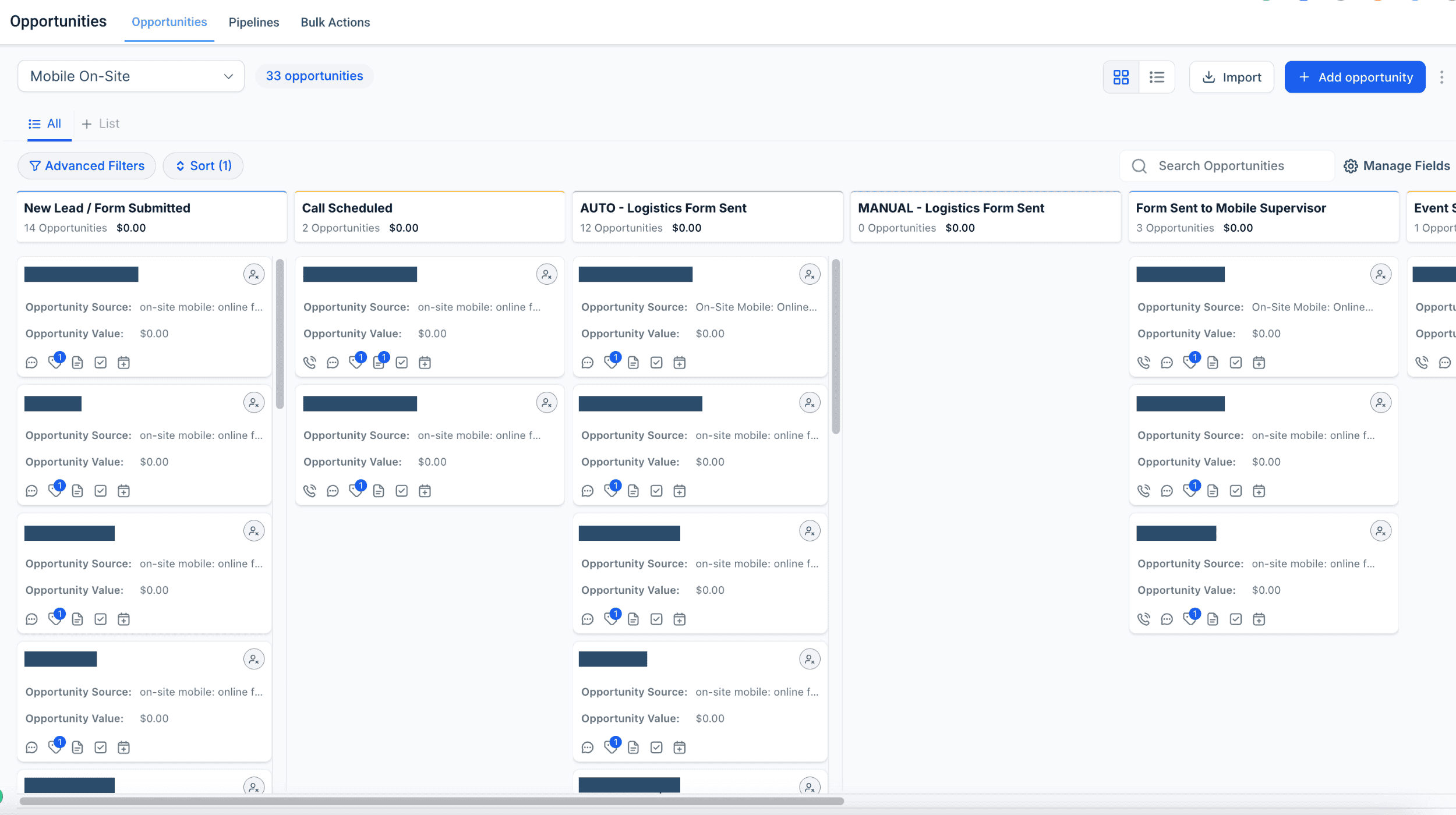Click task checkbox icon on first New Lead card
The width and height of the screenshot is (1456, 815).
click(x=101, y=363)
